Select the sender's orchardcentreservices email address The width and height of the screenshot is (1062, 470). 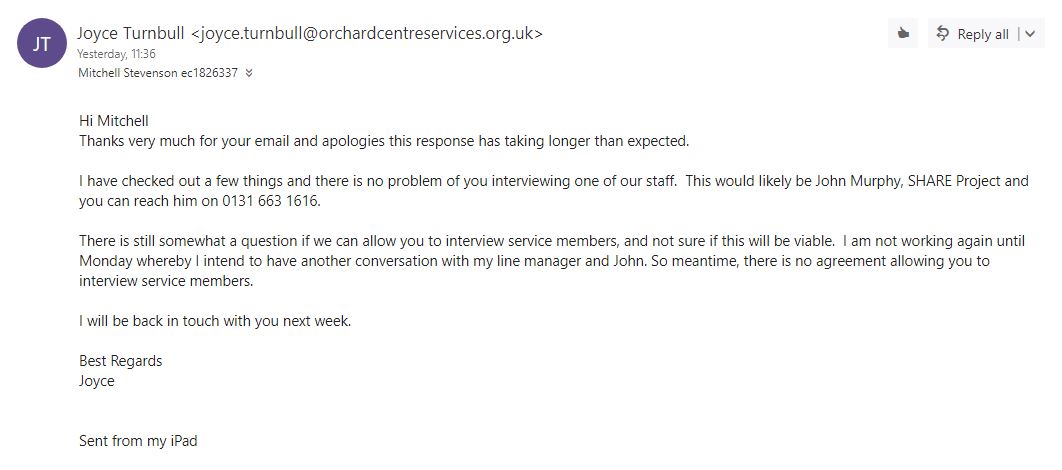pos(367,33)
